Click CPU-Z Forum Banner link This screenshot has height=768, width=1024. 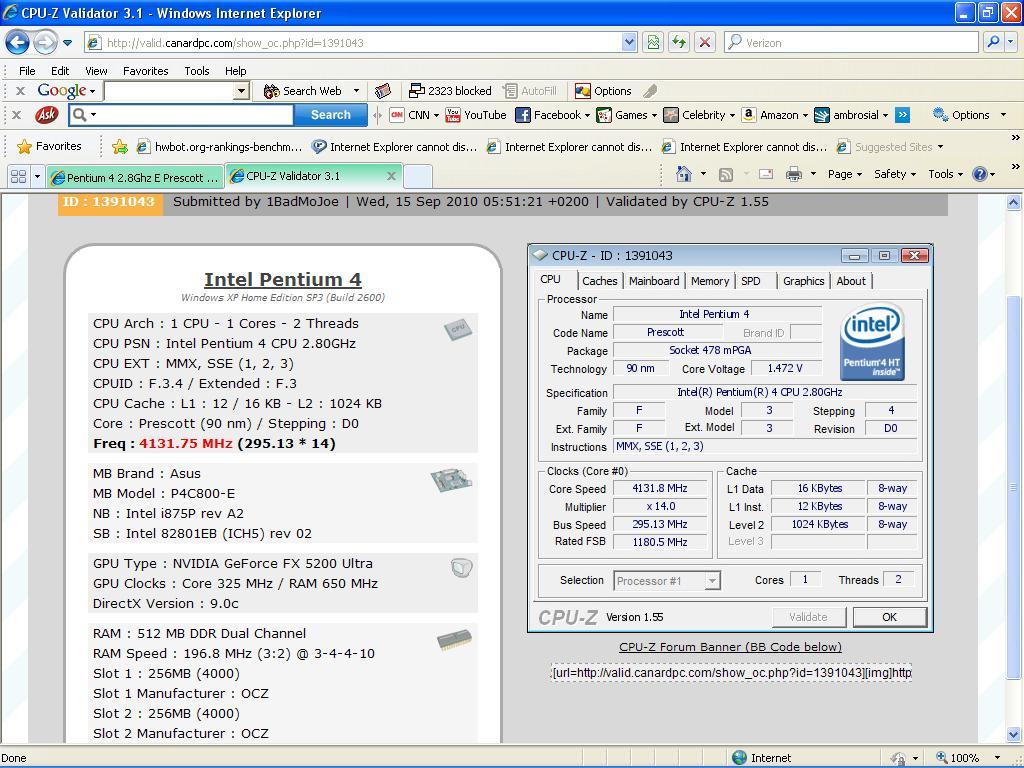point(730,647)
